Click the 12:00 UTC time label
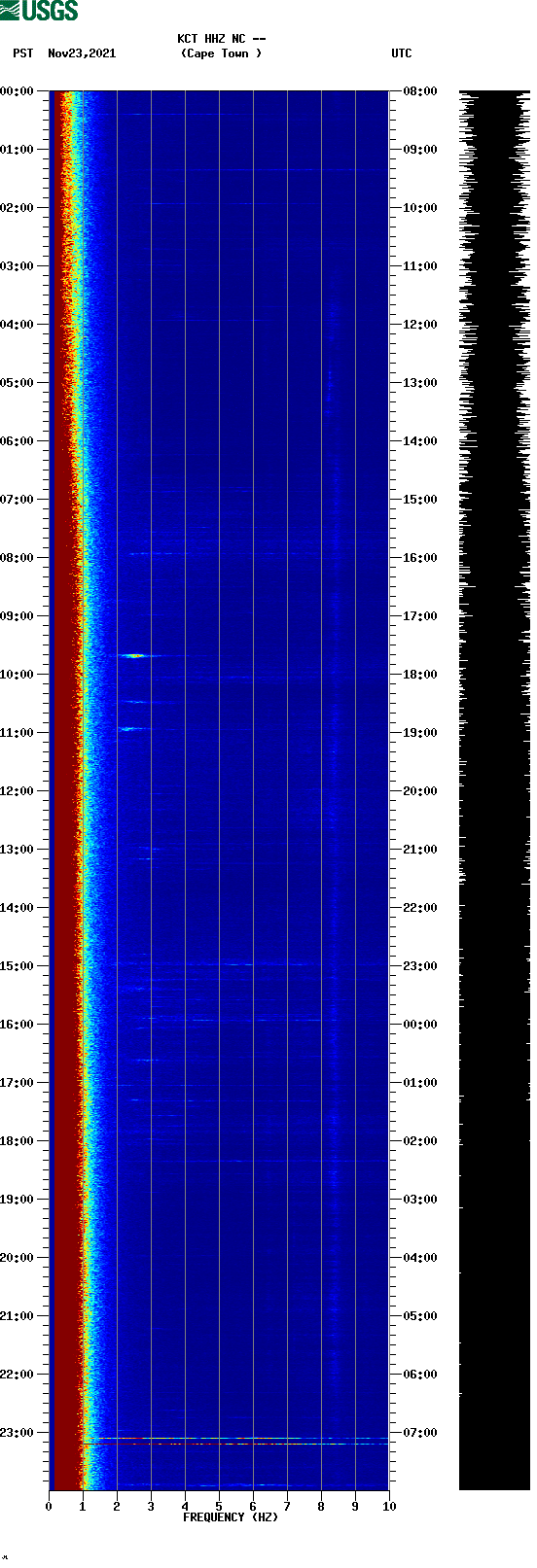Viewport: 537px width, 1568px height. 419,325
